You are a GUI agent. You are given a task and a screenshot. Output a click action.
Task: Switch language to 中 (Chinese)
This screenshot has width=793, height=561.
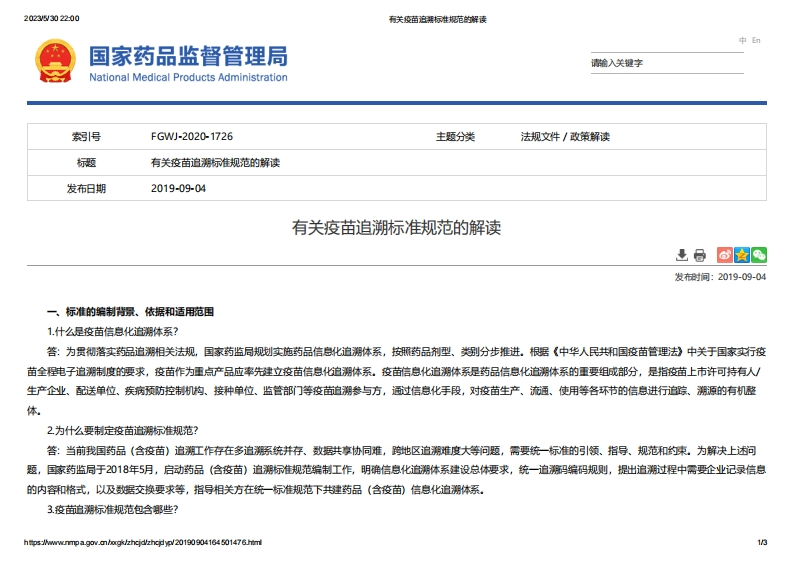click(743, 40)
